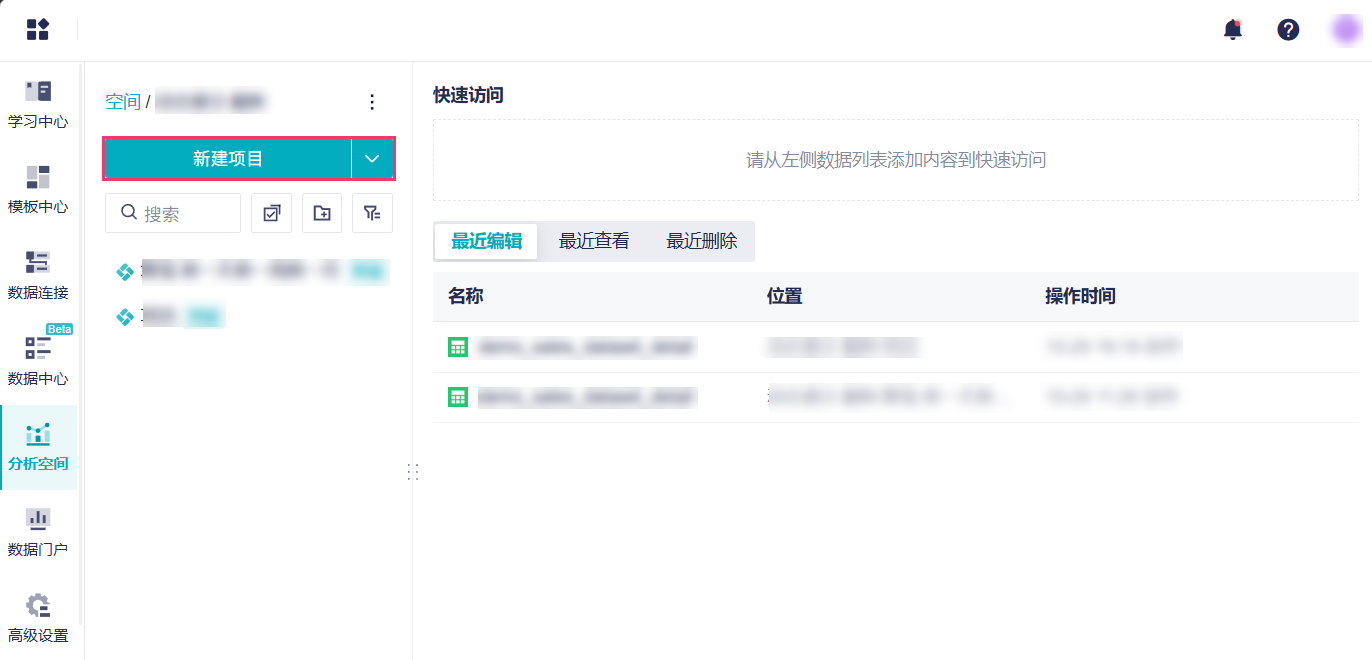1372x660 pixels.
Task: Expand the 新建项目 dropdown arrow
Action: tap(373, 159)
